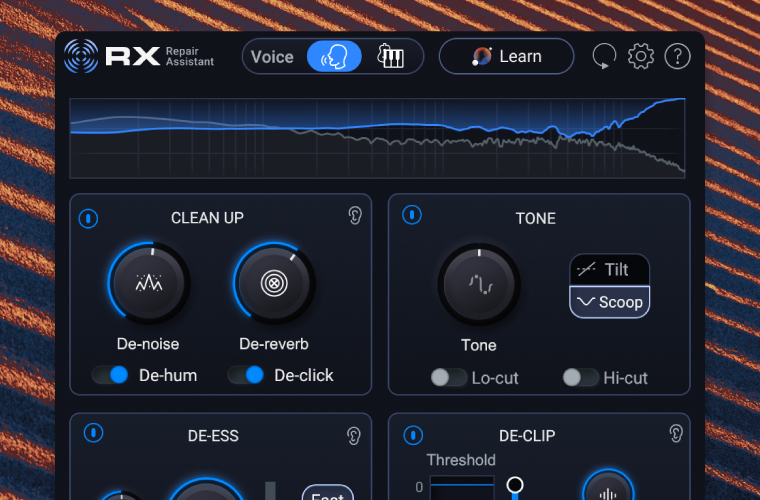The width and height of the screenshot is (760, 500).
Task: Open help via question mark icon
Action: point(677,56)
